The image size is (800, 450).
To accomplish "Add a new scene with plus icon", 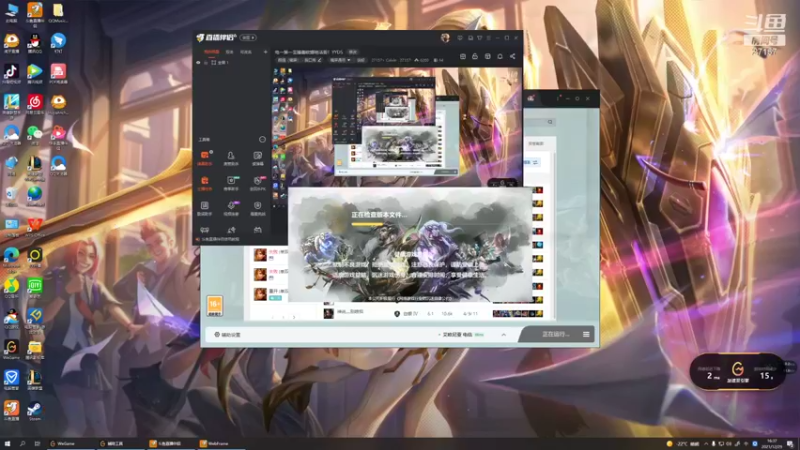I will (265, 52).
